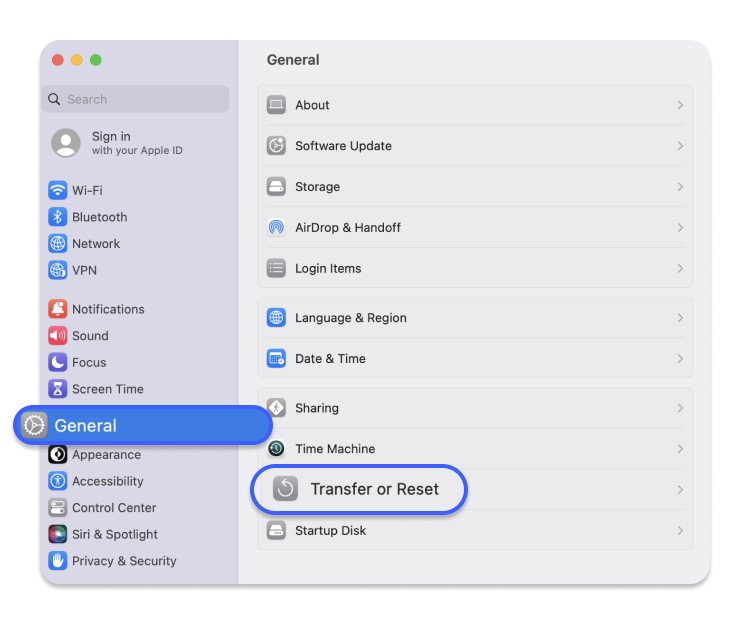
Task: Select Bluetooth label in the sidebar
Action: point(99,217)
